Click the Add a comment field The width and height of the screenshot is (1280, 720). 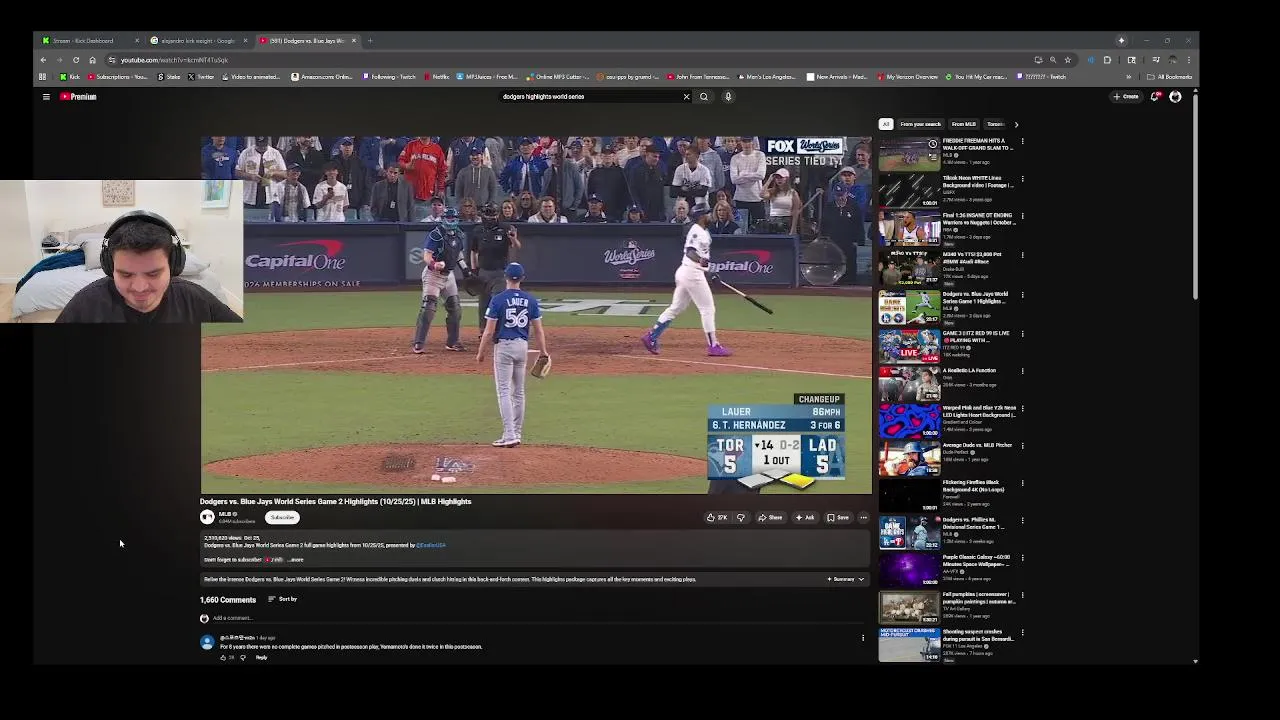538,618
